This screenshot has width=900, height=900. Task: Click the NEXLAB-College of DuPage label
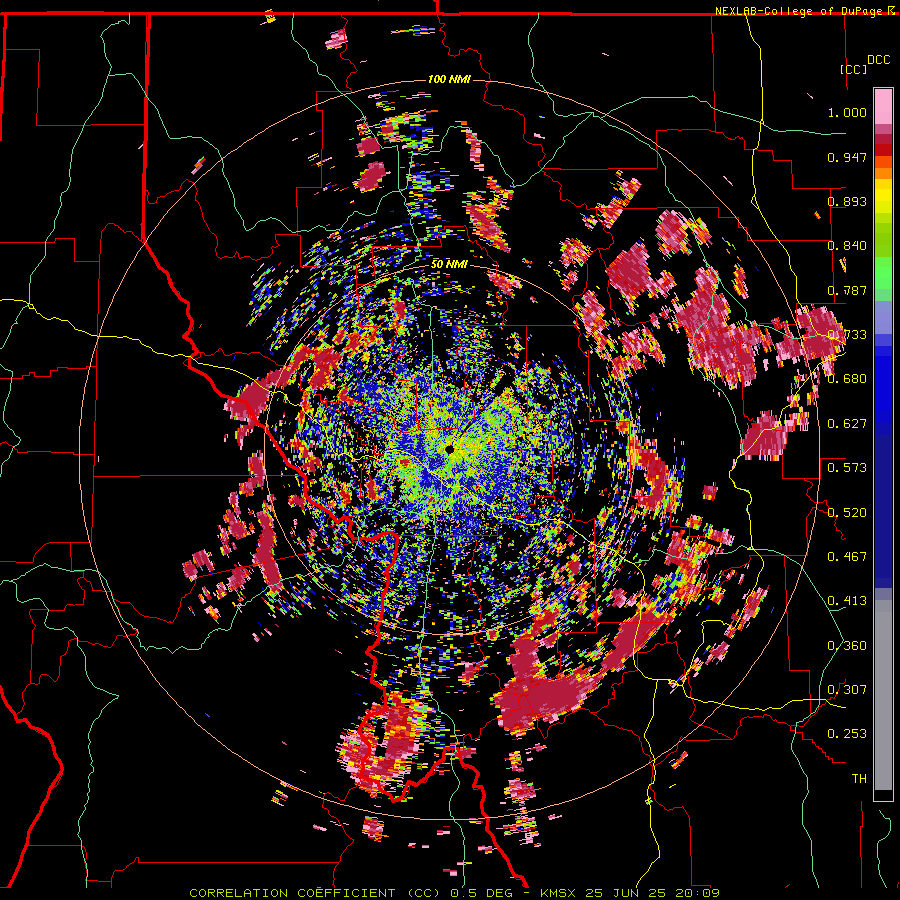pyautogui.click(x=805, y=11)
